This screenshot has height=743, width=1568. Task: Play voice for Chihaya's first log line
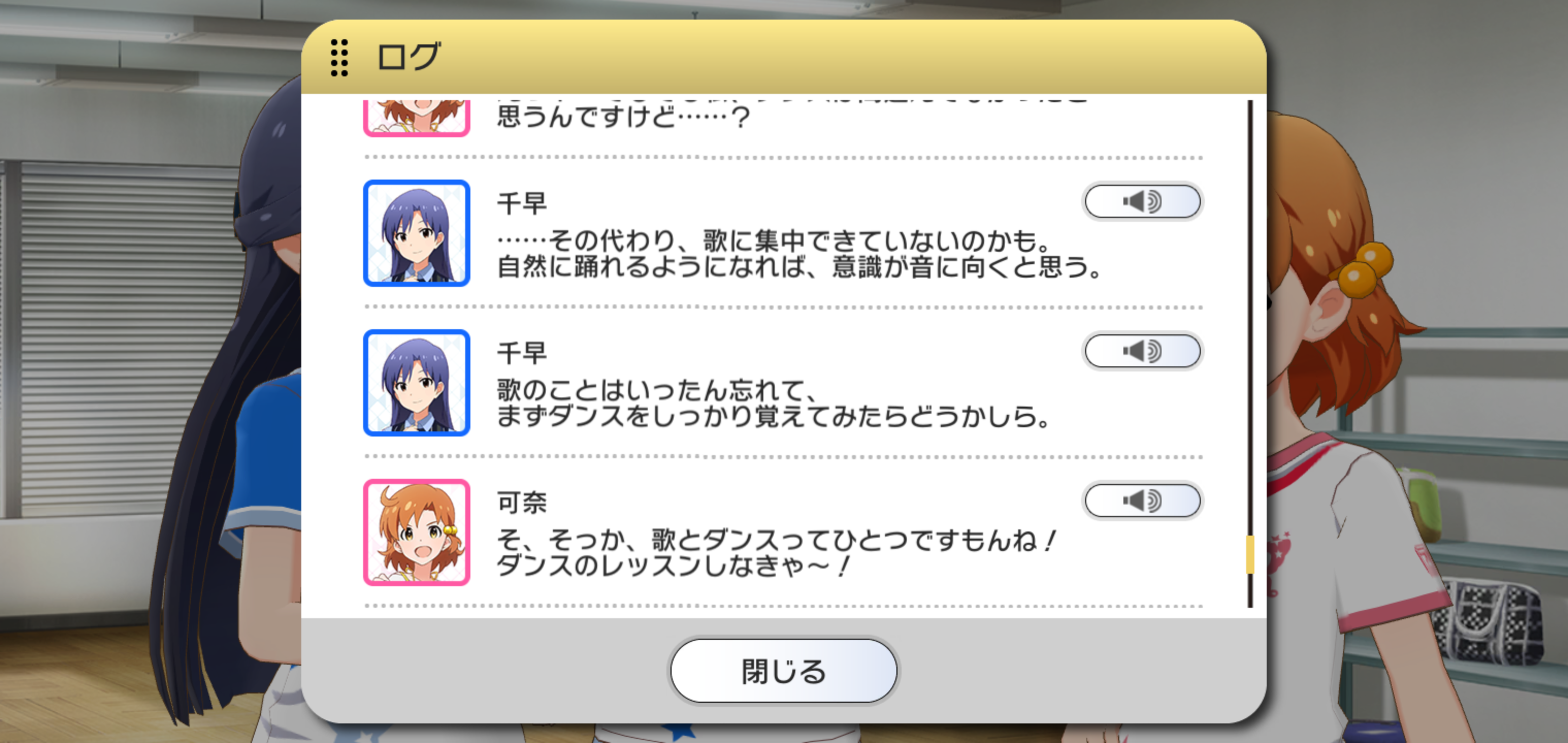(1142, 201)
